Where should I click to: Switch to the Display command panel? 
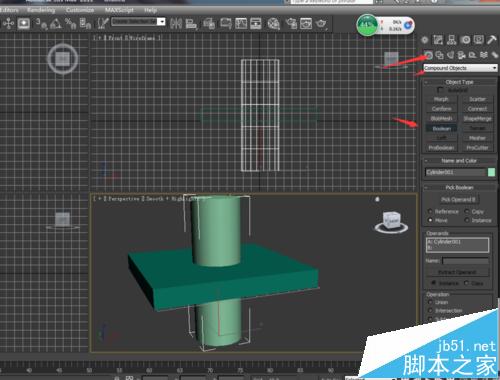click(479, 40)
